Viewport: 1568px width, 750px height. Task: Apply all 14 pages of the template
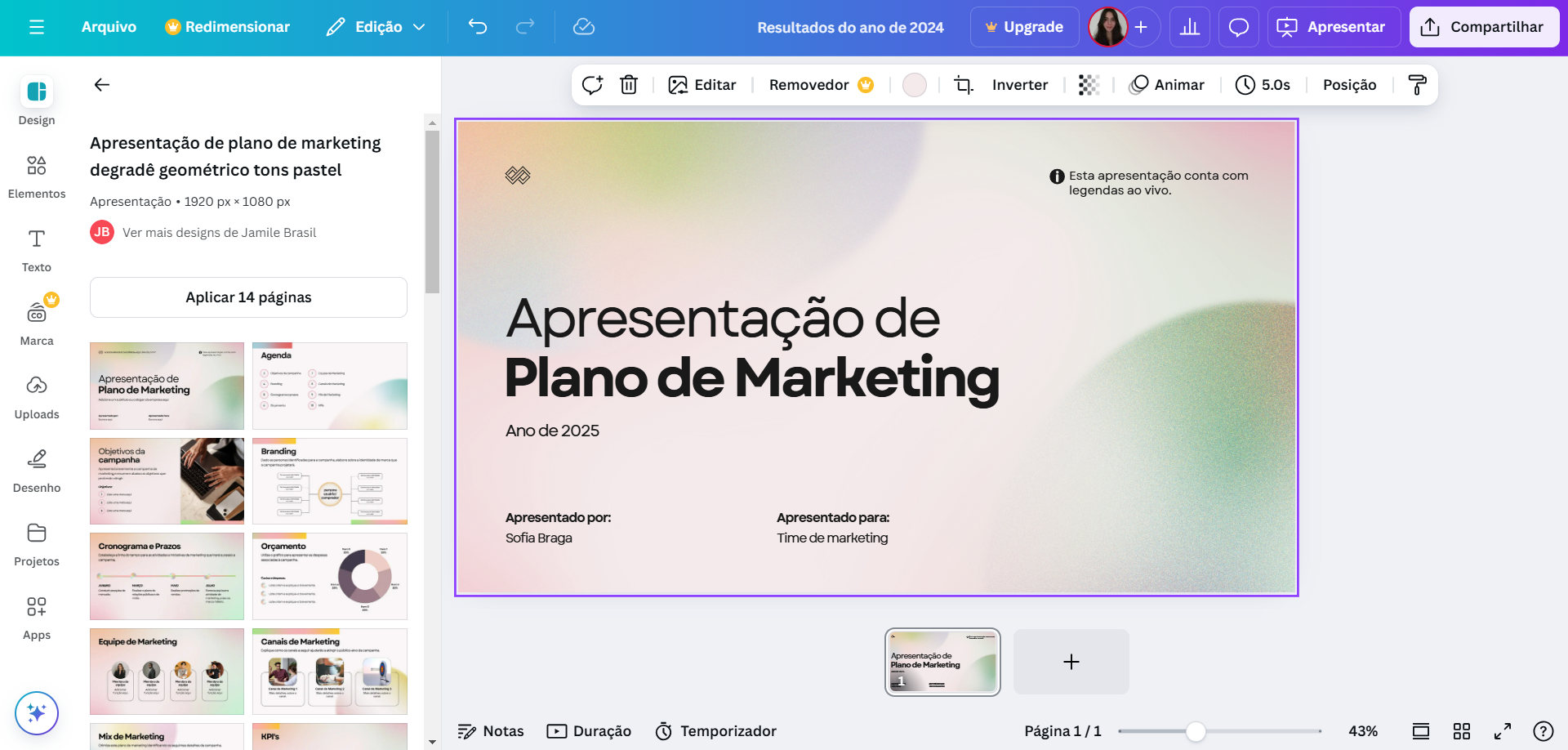tap(247, 297)
